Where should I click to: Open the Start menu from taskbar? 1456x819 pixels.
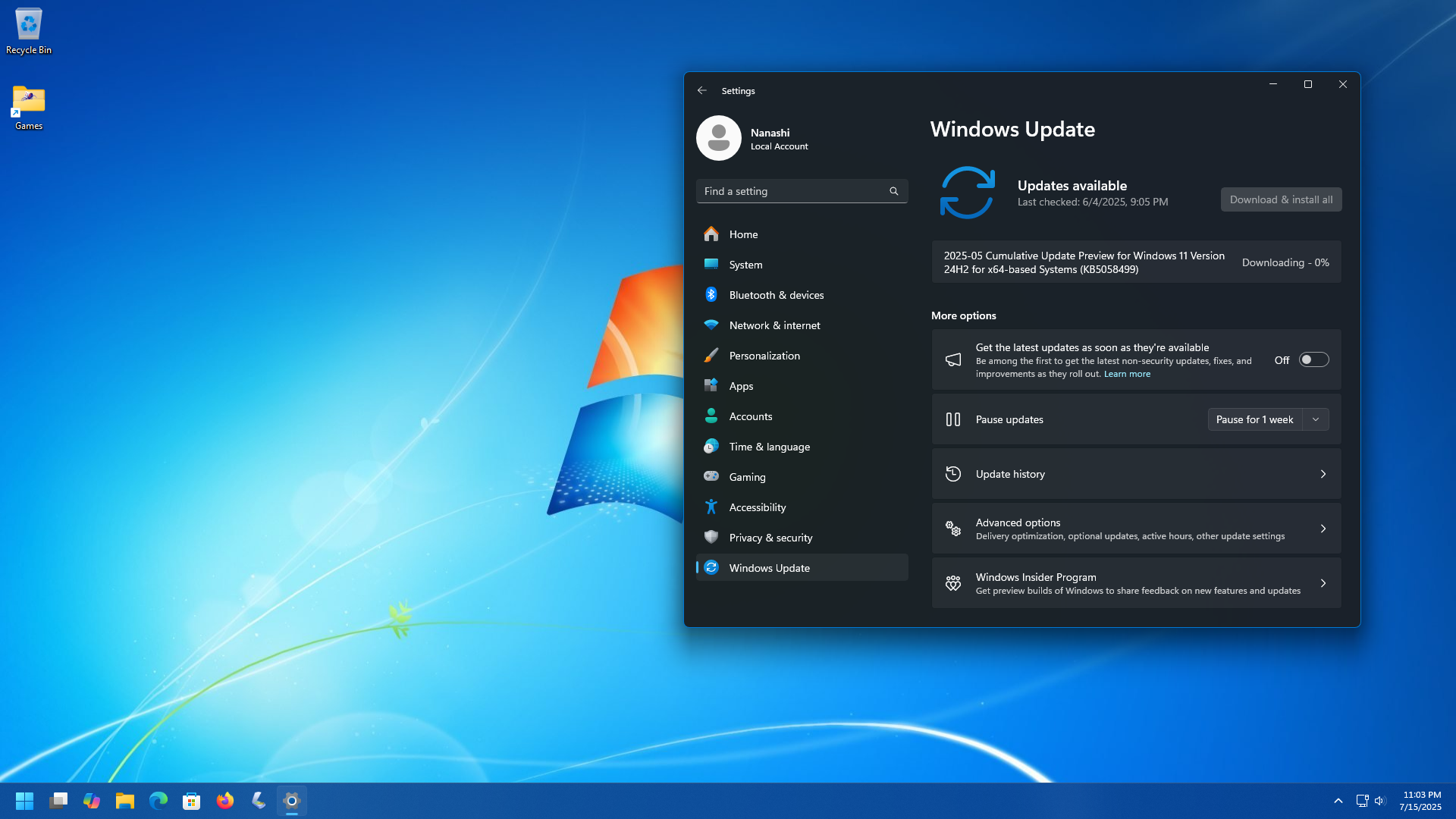[24, 801]
